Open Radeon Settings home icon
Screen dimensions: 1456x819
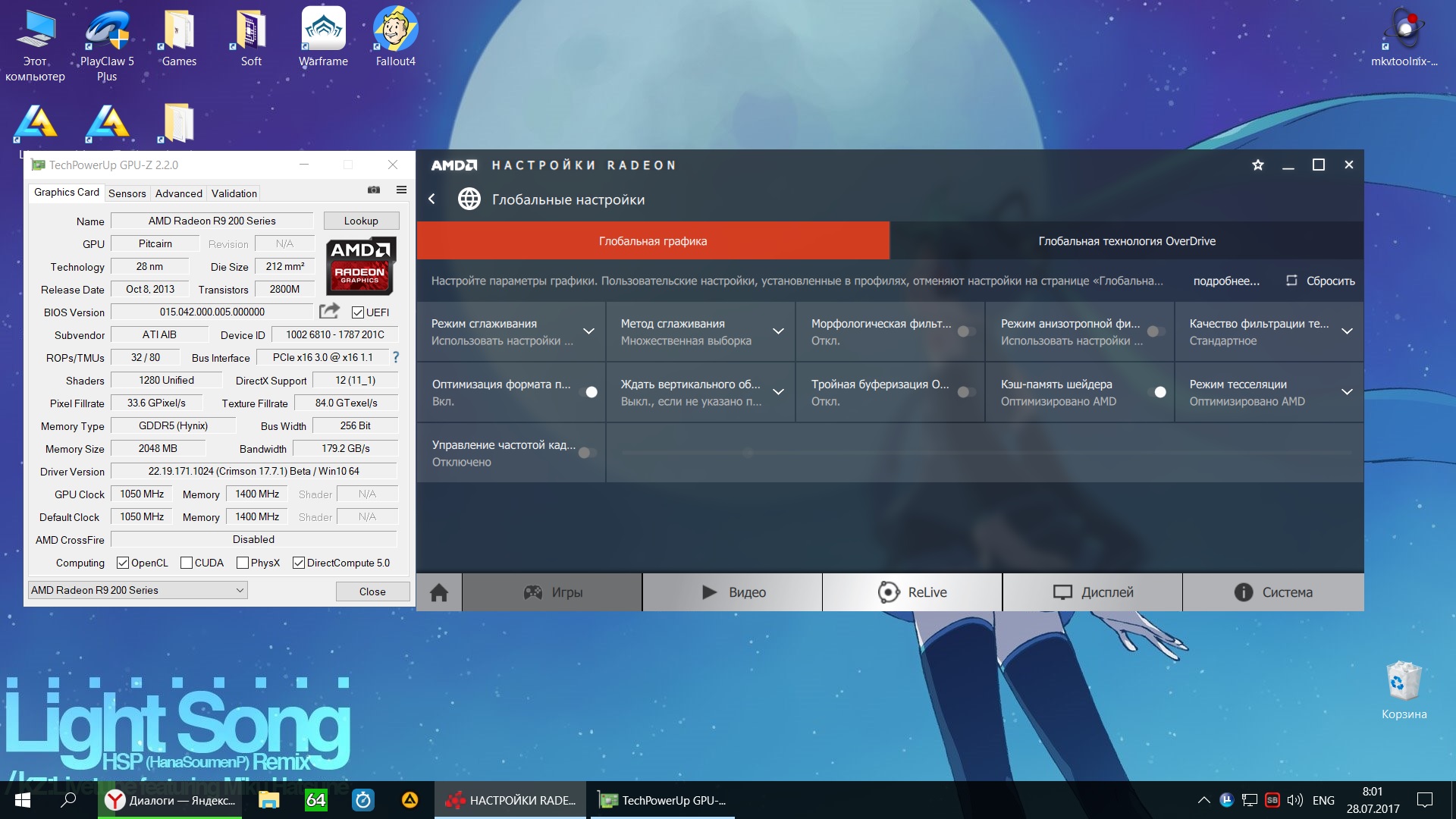click(439, 592)
